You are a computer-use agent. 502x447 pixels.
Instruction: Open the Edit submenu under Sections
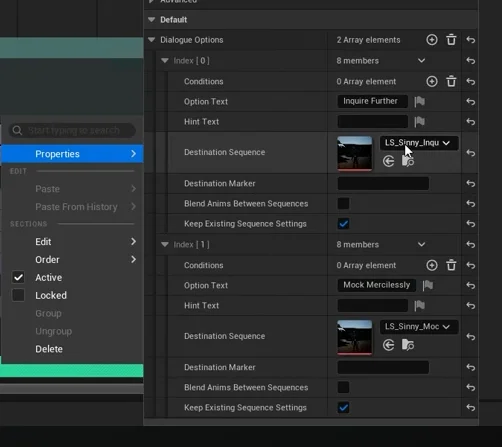(72, 242)
